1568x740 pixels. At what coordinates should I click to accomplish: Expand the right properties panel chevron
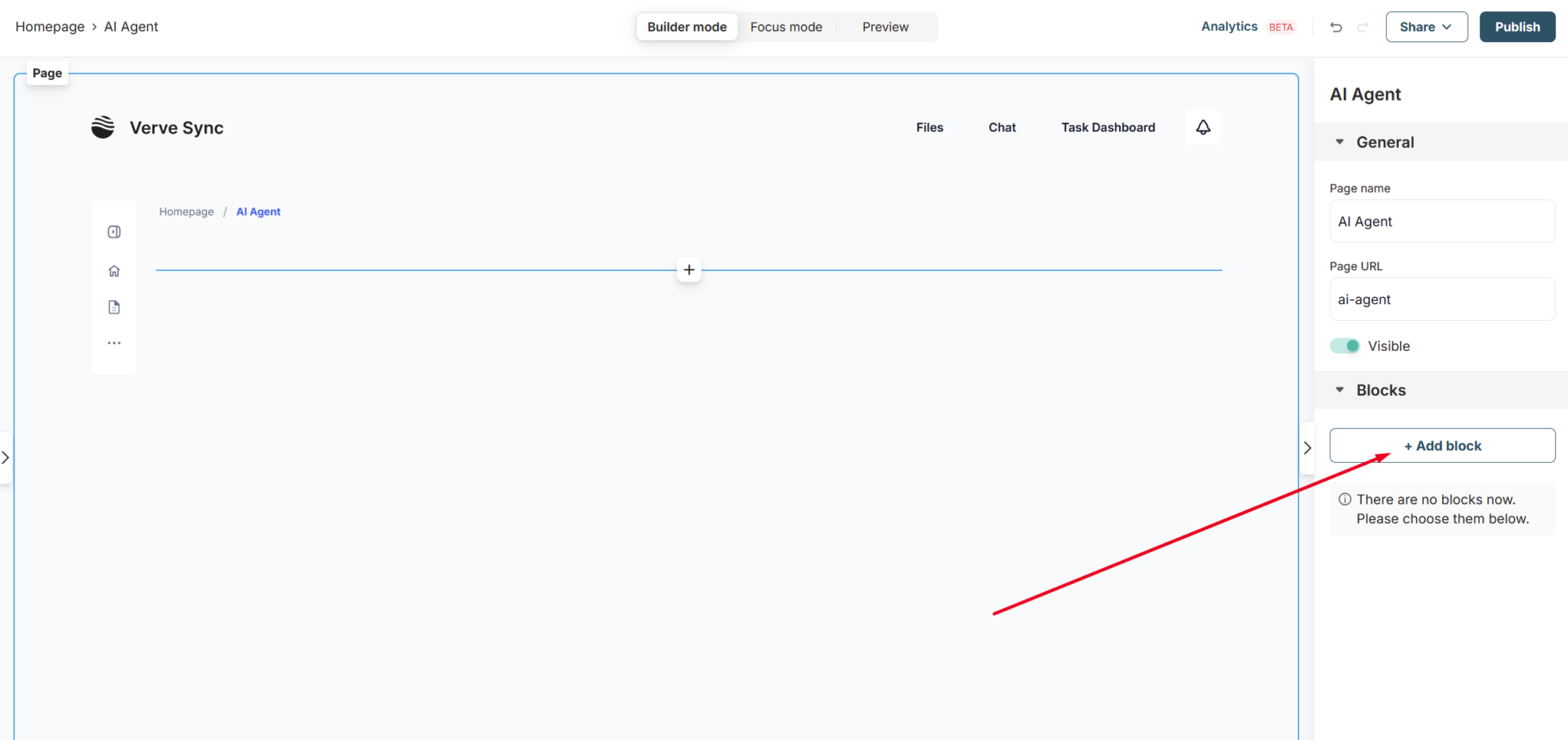tap(1307, 448)
